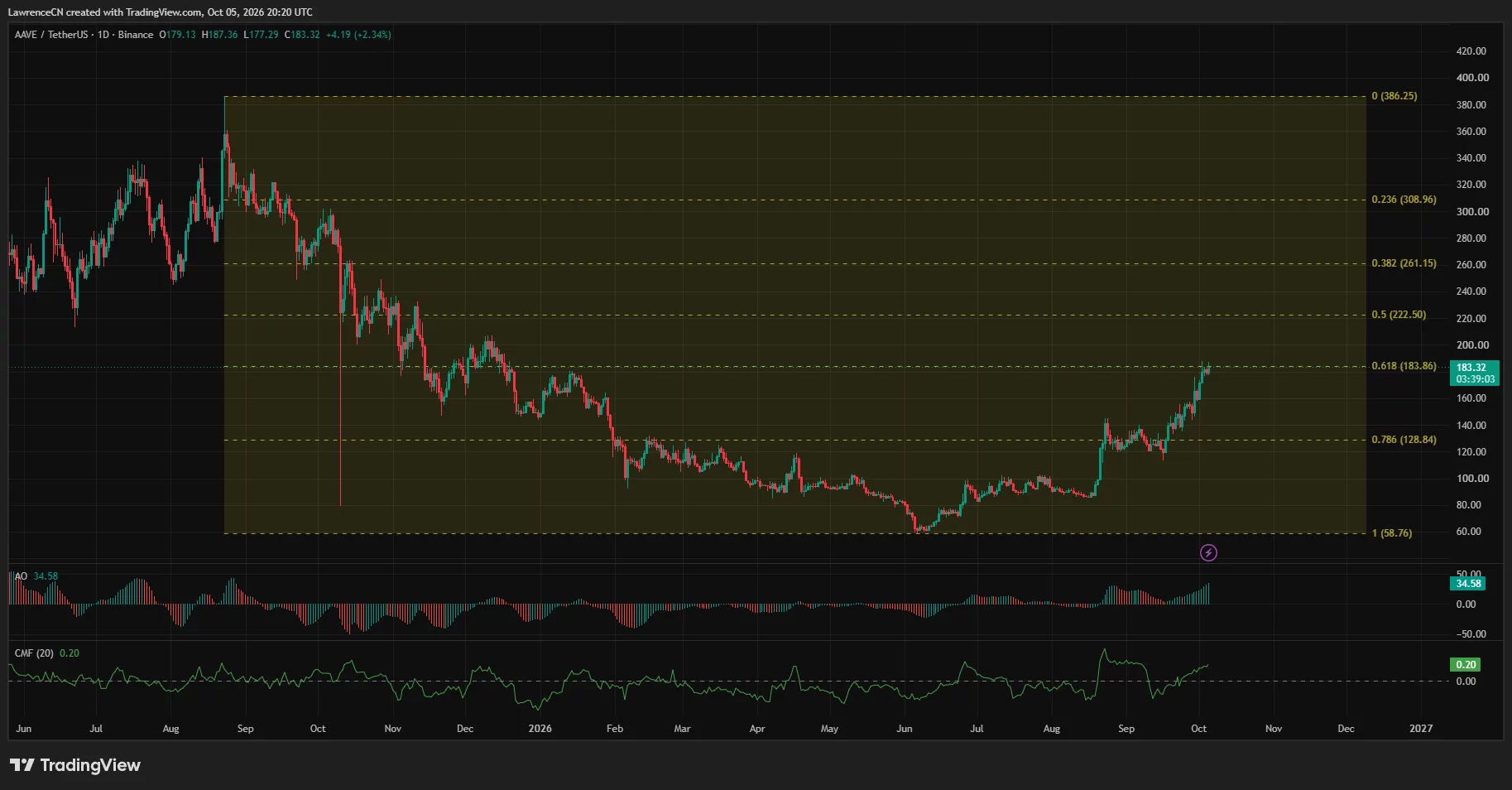
Task: Click the current price tag 183.32
Action: [1475, 373]
